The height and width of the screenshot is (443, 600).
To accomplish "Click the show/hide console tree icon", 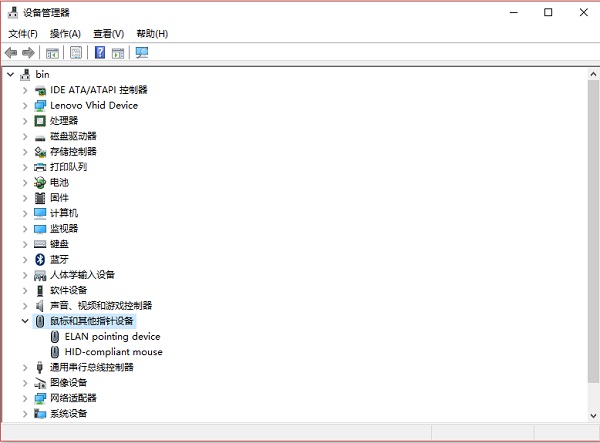I will coord(52,52).
